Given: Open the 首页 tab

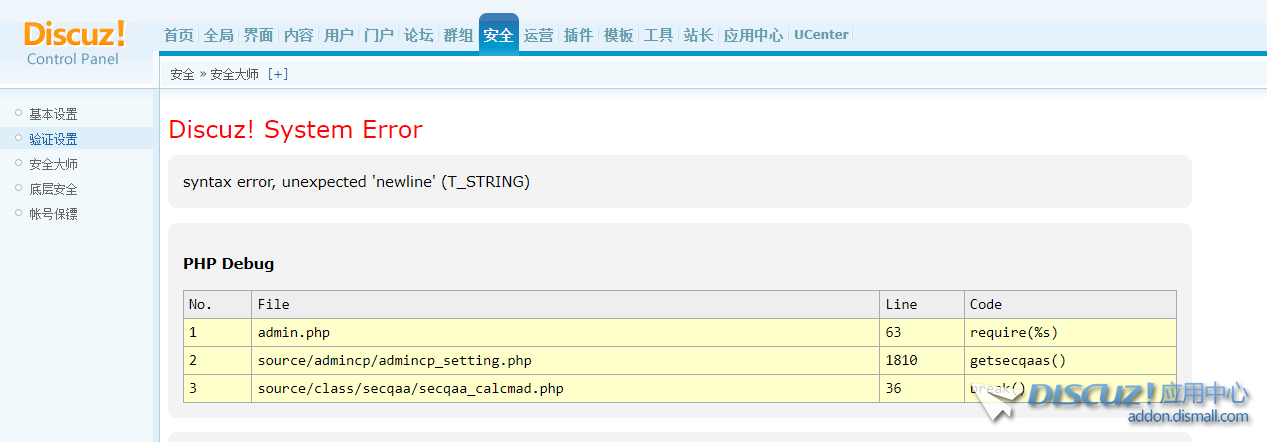Looking at the screenshot, I should click(178, 35).
